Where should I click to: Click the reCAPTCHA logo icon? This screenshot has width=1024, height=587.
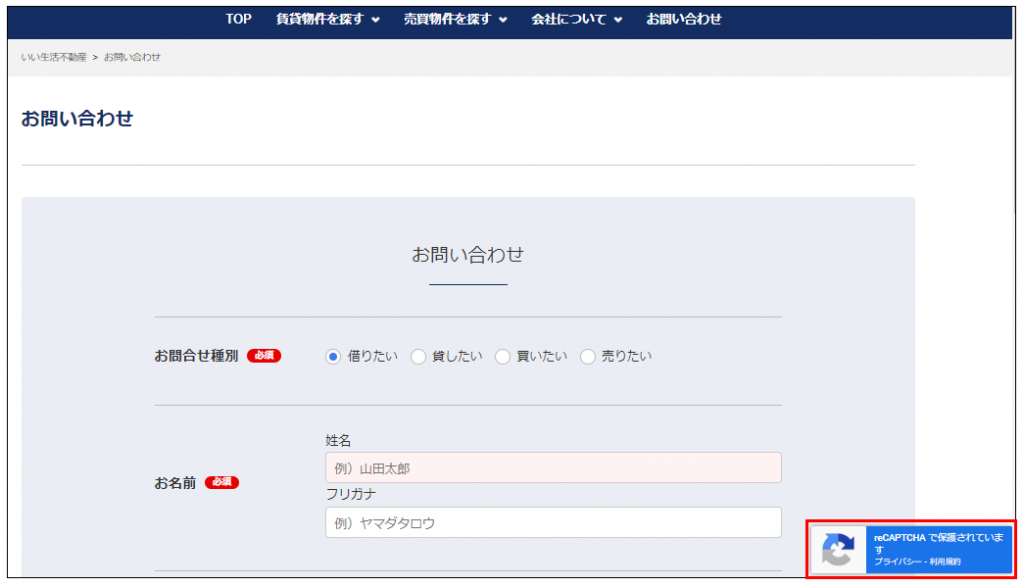pyautogui.click(x=838, y=550)
